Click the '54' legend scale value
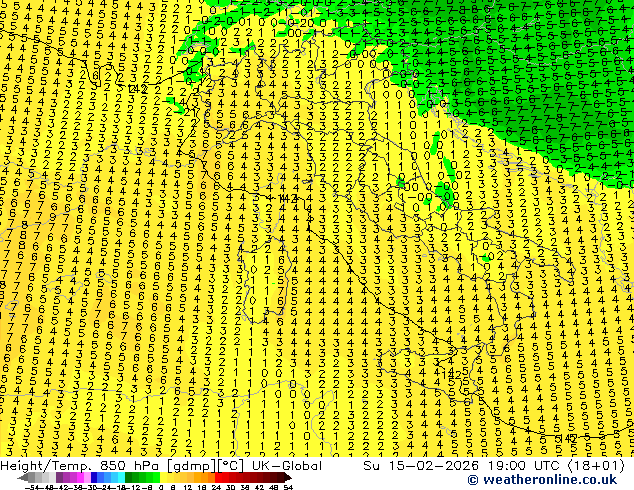 [288, 488]
